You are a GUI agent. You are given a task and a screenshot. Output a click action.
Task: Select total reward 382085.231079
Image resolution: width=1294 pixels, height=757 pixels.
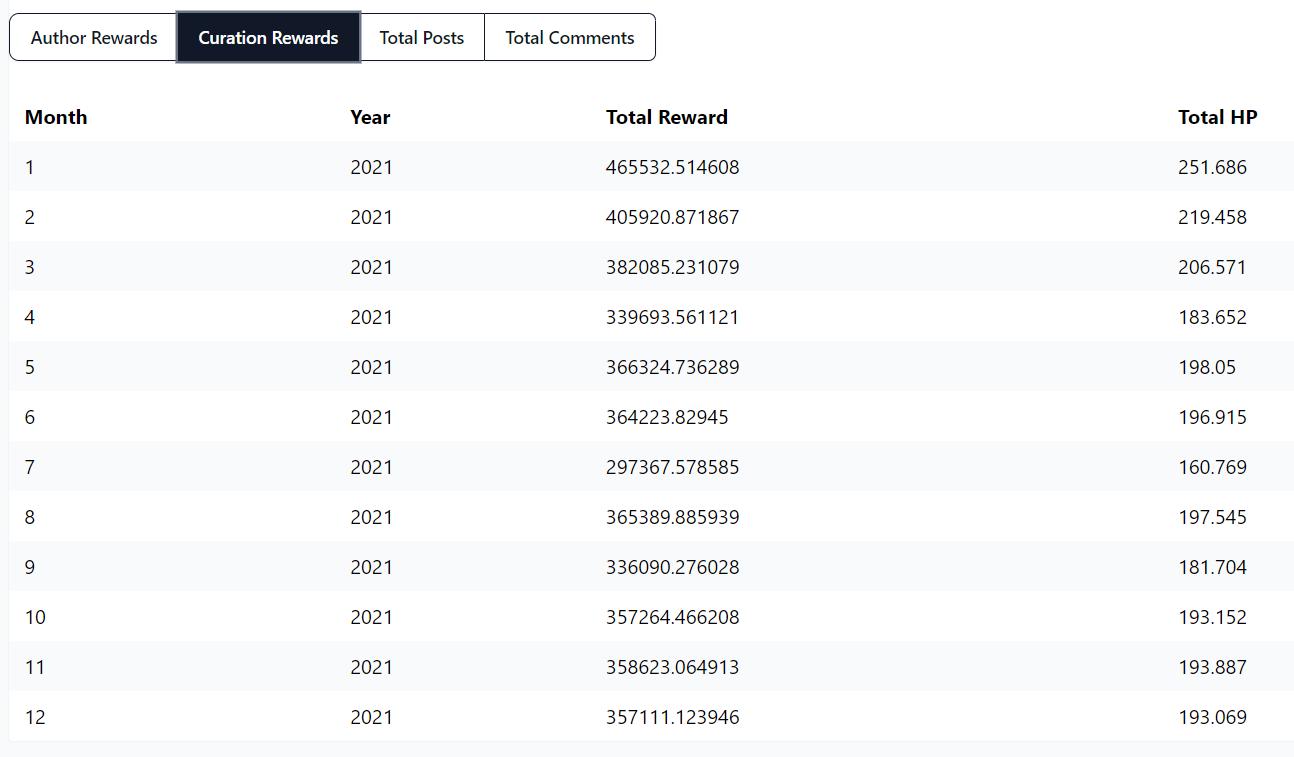click(x=673, y=267)
